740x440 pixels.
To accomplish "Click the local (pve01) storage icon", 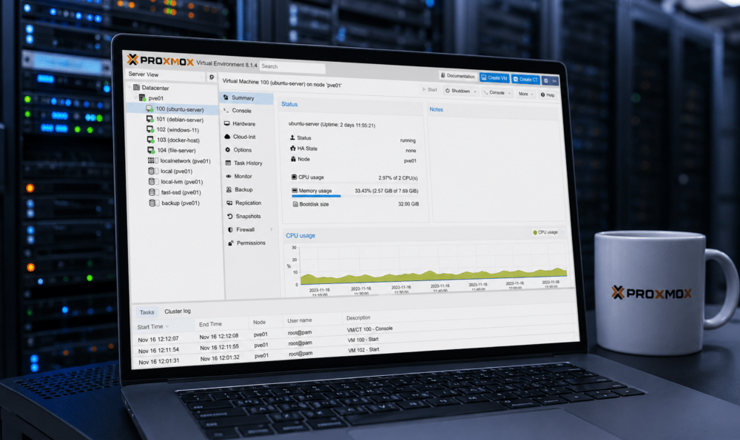I will [x=152, y=171].
